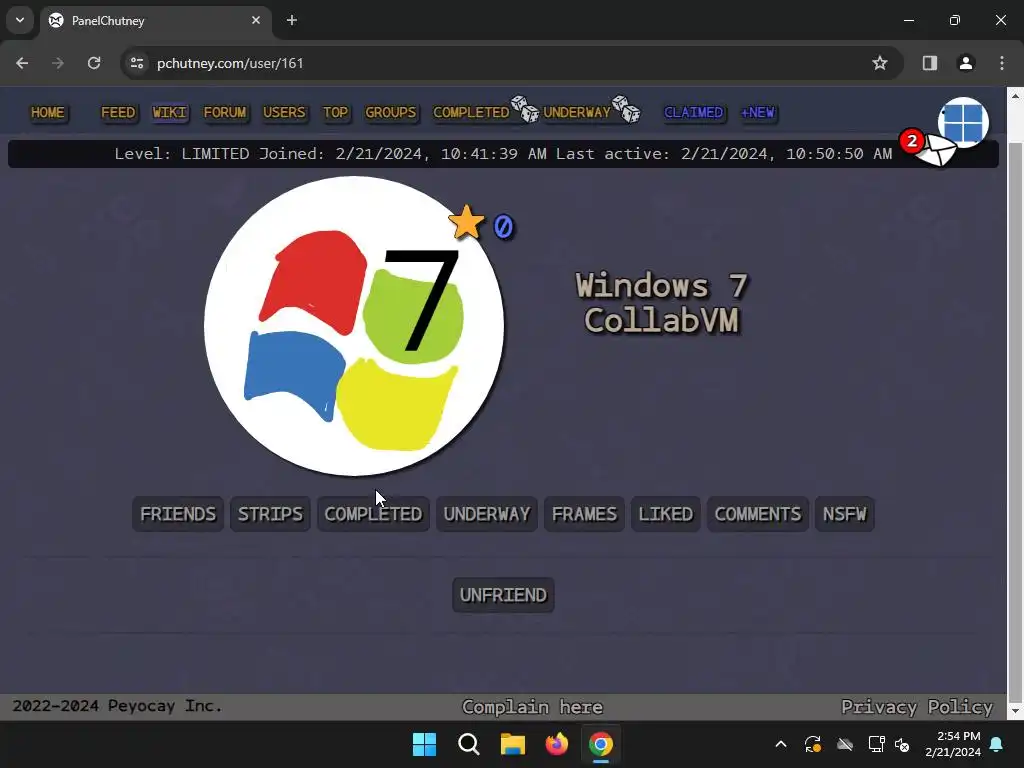Open the UNDERWAY link in the top navigation
This screenshot has height=768, width=1024.
pos(577,112)
